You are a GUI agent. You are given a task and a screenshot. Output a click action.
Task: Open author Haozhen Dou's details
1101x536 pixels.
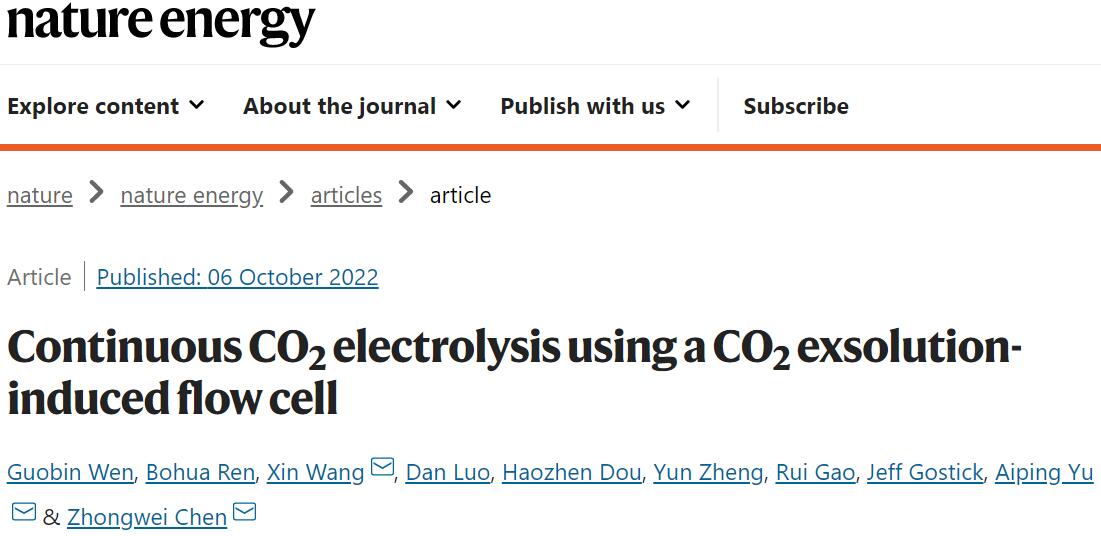[571, 472]
